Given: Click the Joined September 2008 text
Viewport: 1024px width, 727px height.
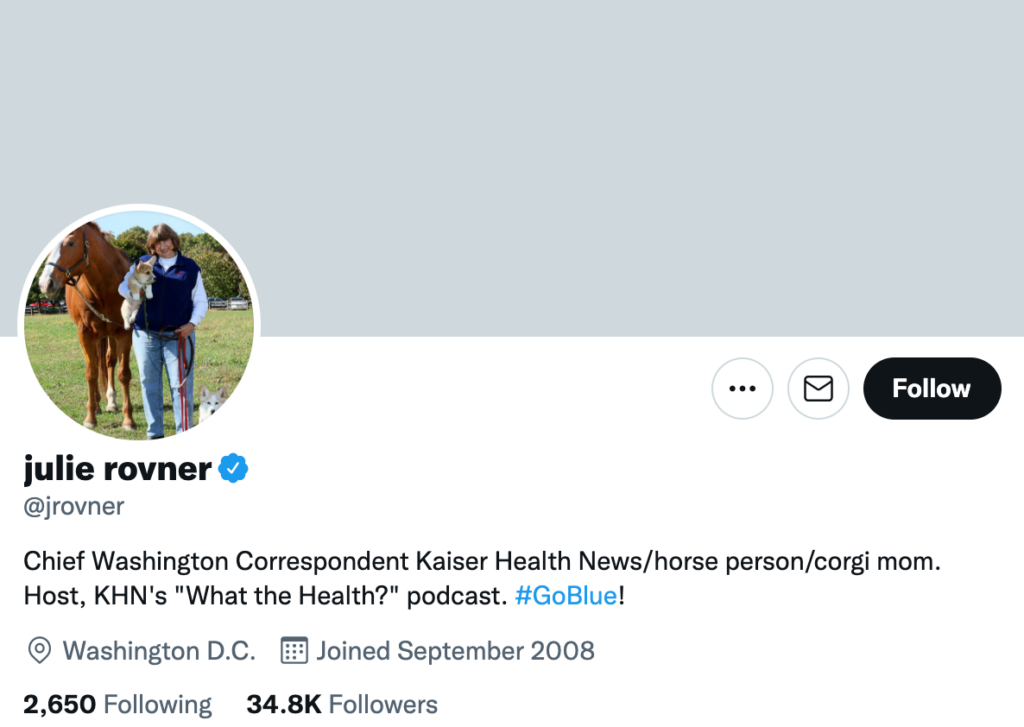Looking at the screenshot, I should tap(455, 651).
